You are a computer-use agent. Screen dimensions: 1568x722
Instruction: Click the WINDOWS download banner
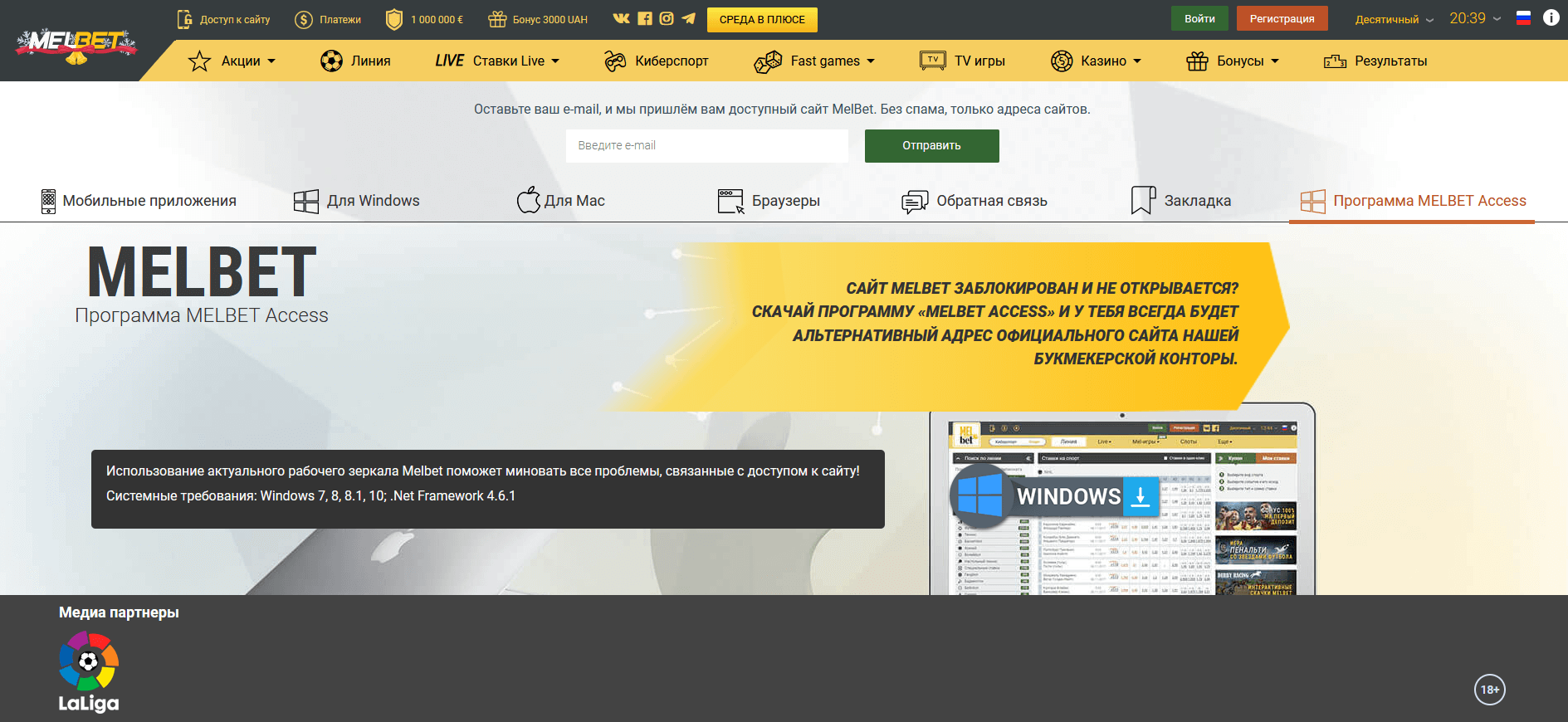pyautogui.click(x=1055, y=495)
